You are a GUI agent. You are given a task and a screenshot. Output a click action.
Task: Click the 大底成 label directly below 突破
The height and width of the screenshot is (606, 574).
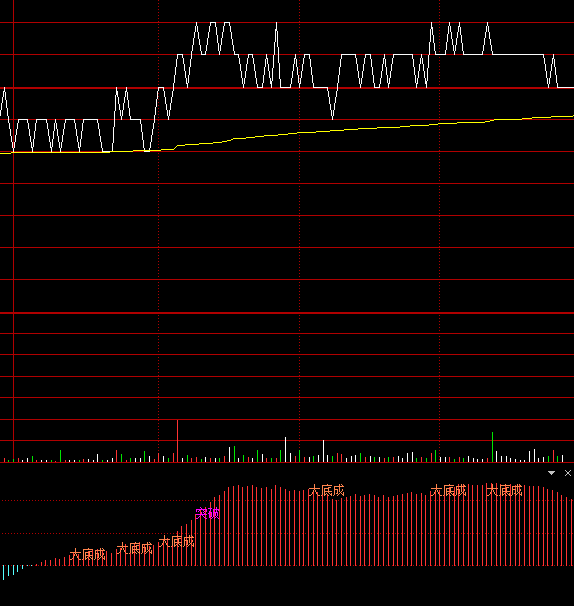point(177,541)
